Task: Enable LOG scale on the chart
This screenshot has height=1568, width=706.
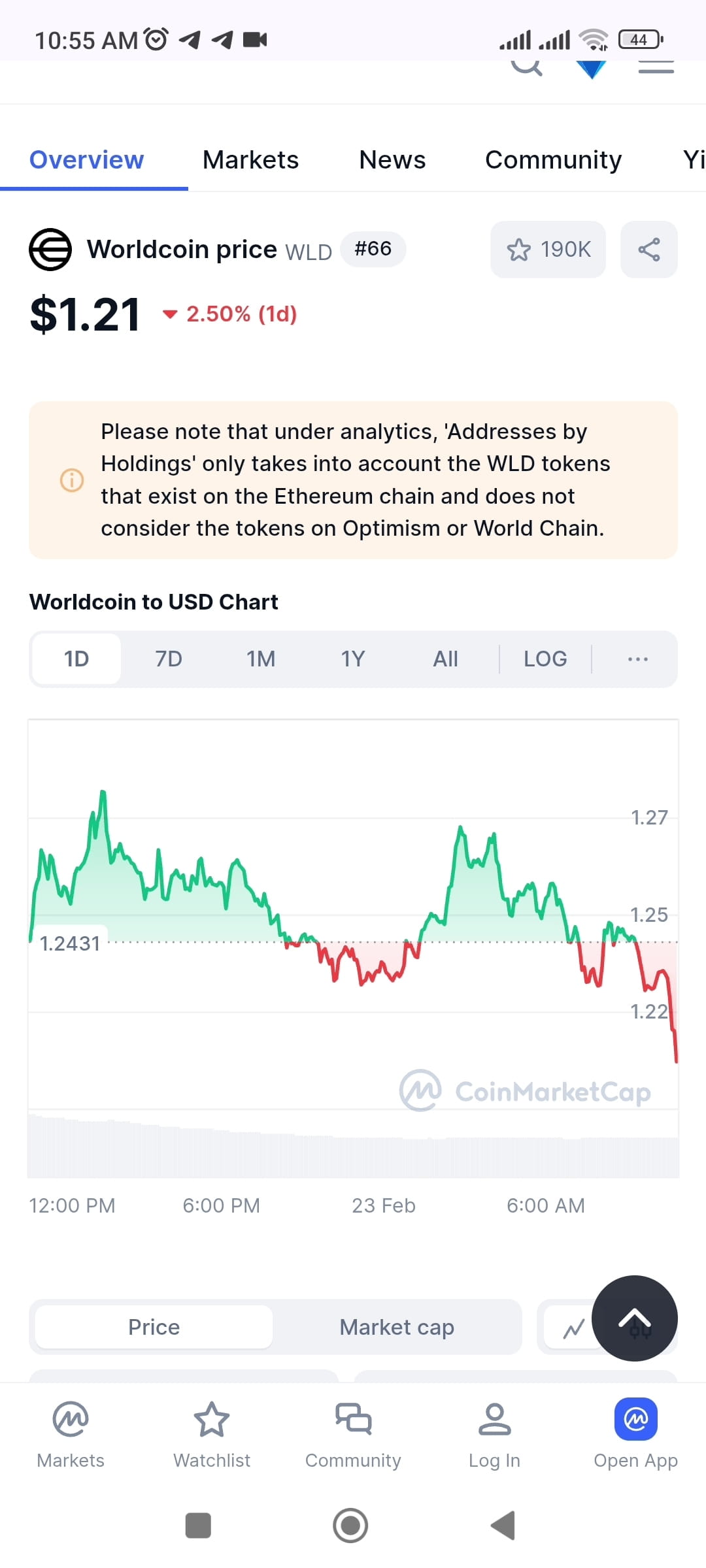Action: 545,659
